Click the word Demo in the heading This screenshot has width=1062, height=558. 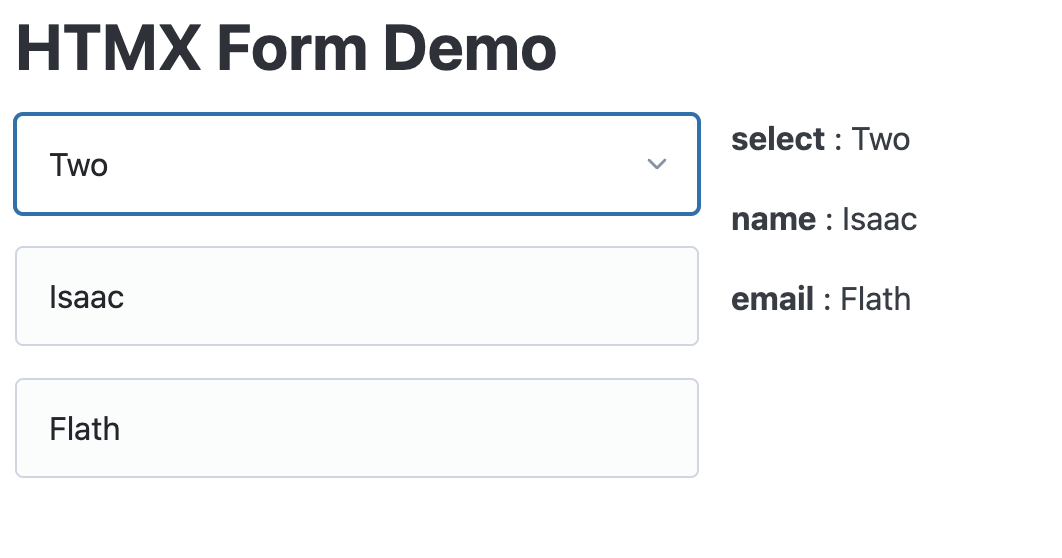(x=469, y=49)
